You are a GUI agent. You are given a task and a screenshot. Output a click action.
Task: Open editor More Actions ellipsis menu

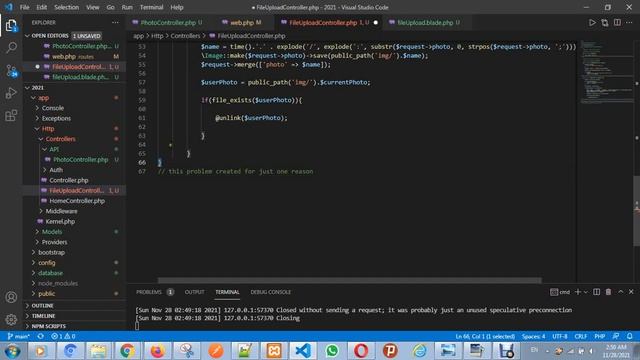629,22
